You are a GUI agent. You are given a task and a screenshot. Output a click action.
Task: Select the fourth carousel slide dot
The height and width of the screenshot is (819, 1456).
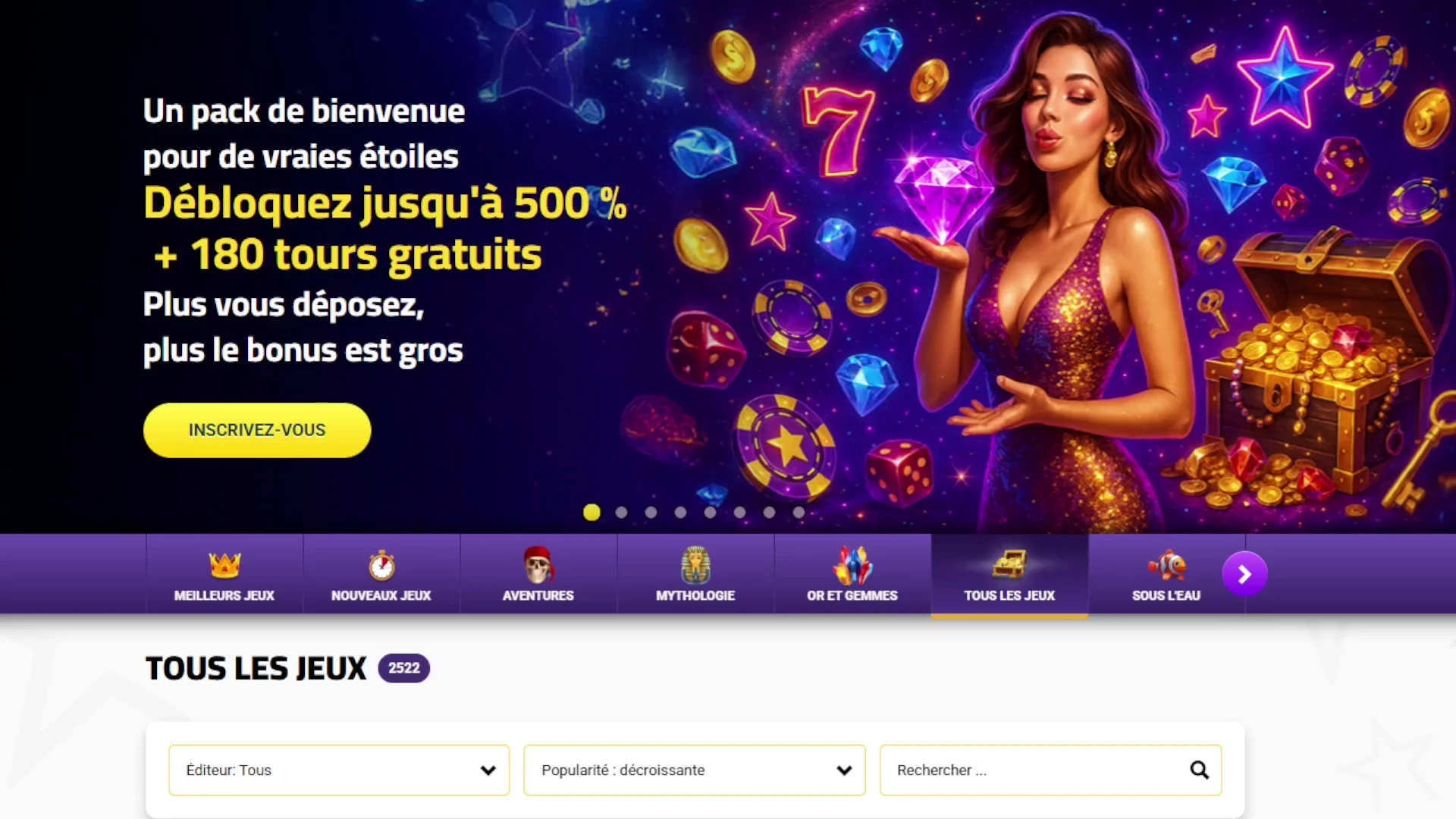click(680, 513)
